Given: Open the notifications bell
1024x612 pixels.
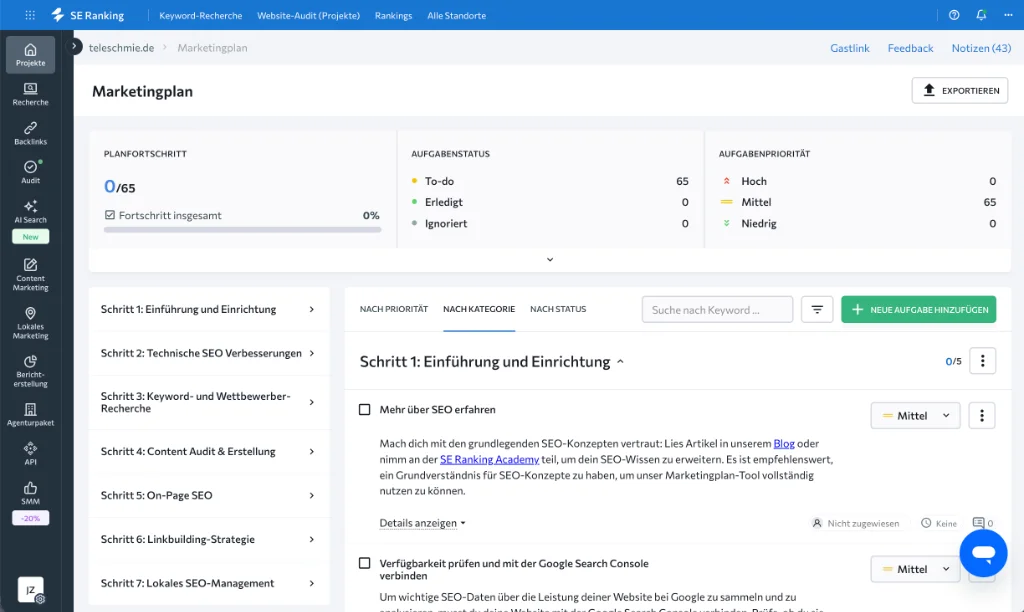Looking at the screenshot, I should coord(981,15).
